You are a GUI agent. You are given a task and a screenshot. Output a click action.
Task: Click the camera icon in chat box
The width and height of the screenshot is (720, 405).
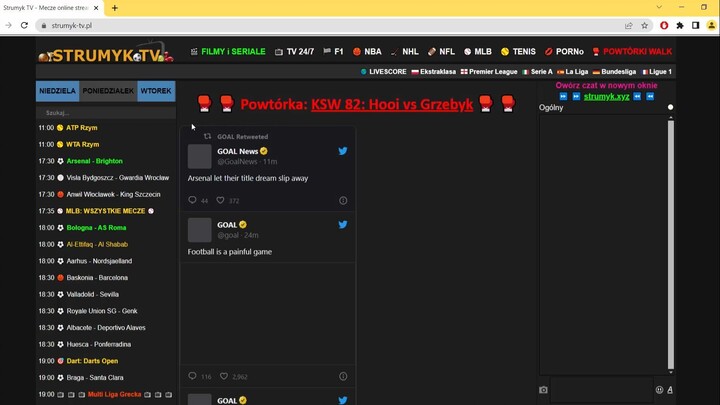pyautogui.click(x=543, y=390)
